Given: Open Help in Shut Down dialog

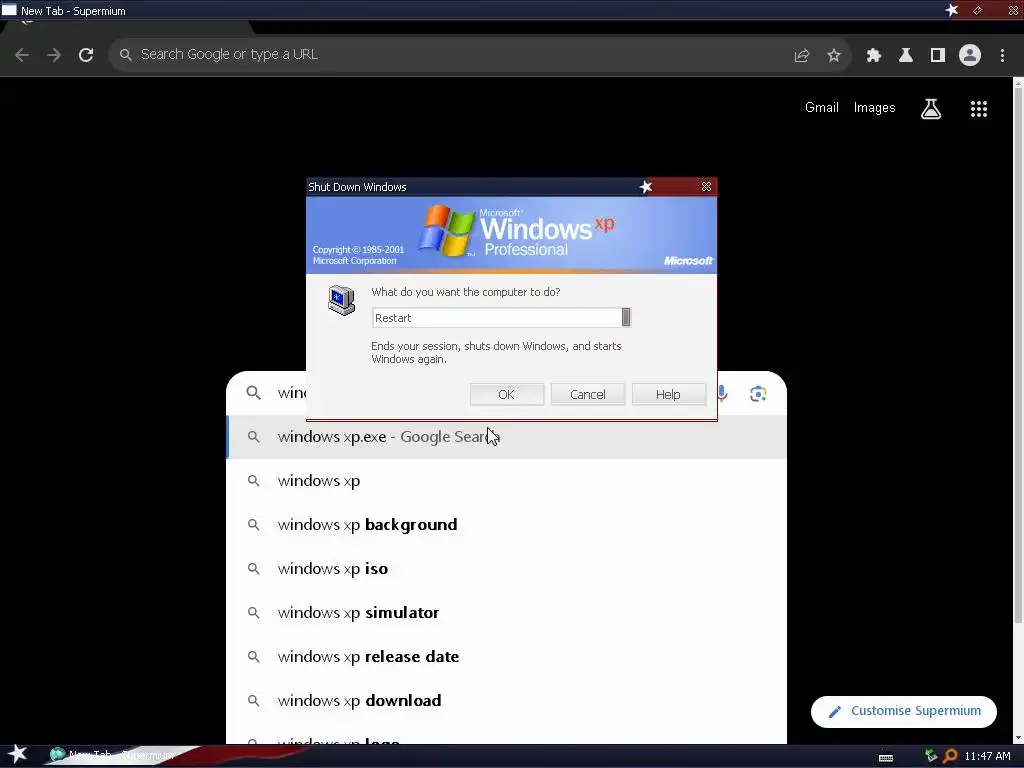Looking at the screenshot, I should (x=668, y=394).
